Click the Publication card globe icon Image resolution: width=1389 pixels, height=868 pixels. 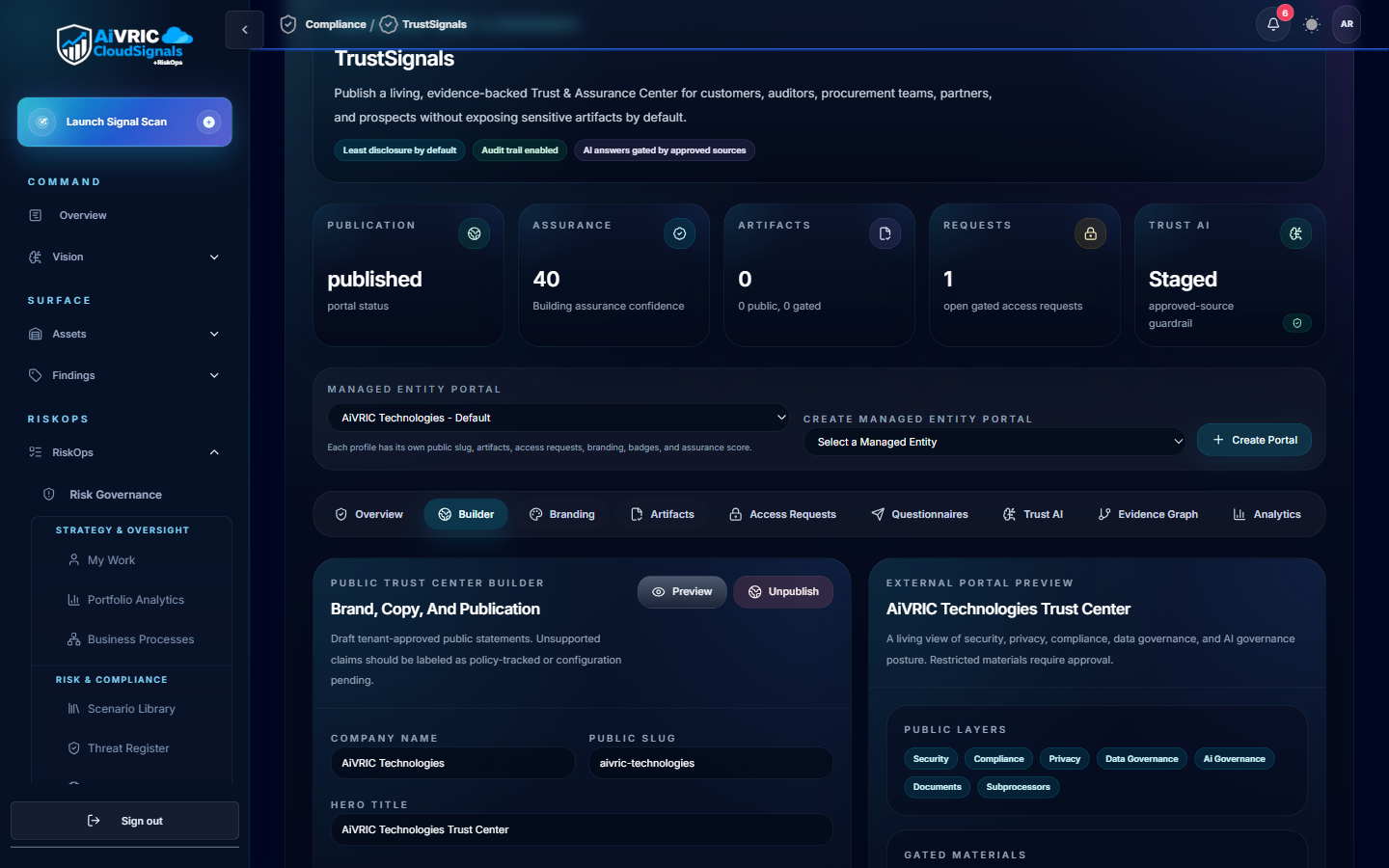click(474, 233)
